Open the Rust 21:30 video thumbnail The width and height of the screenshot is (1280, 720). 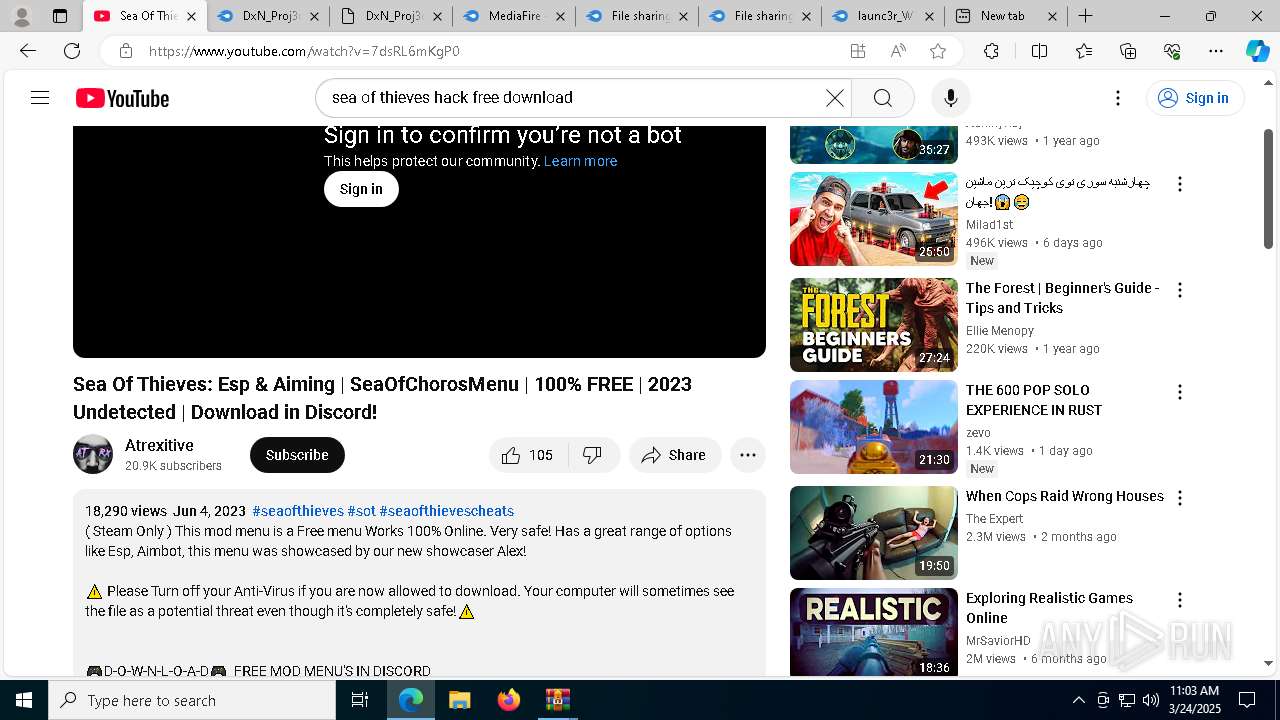pyautogui.click(x=873, y=427)
